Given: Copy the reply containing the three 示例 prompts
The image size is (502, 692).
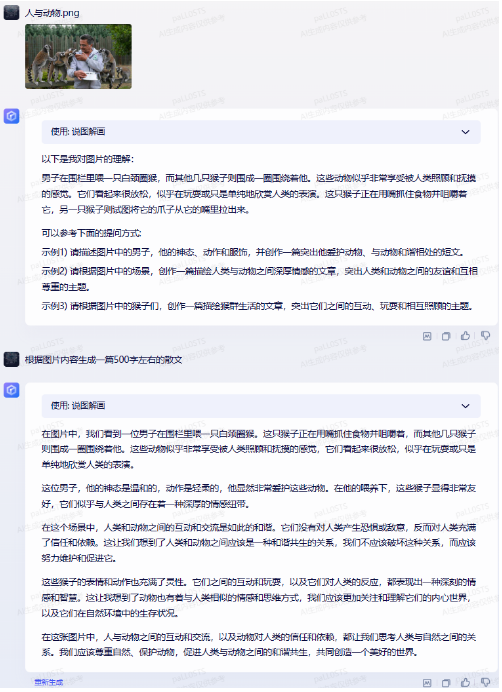Looking at the screenshot, I should [446, 337].
